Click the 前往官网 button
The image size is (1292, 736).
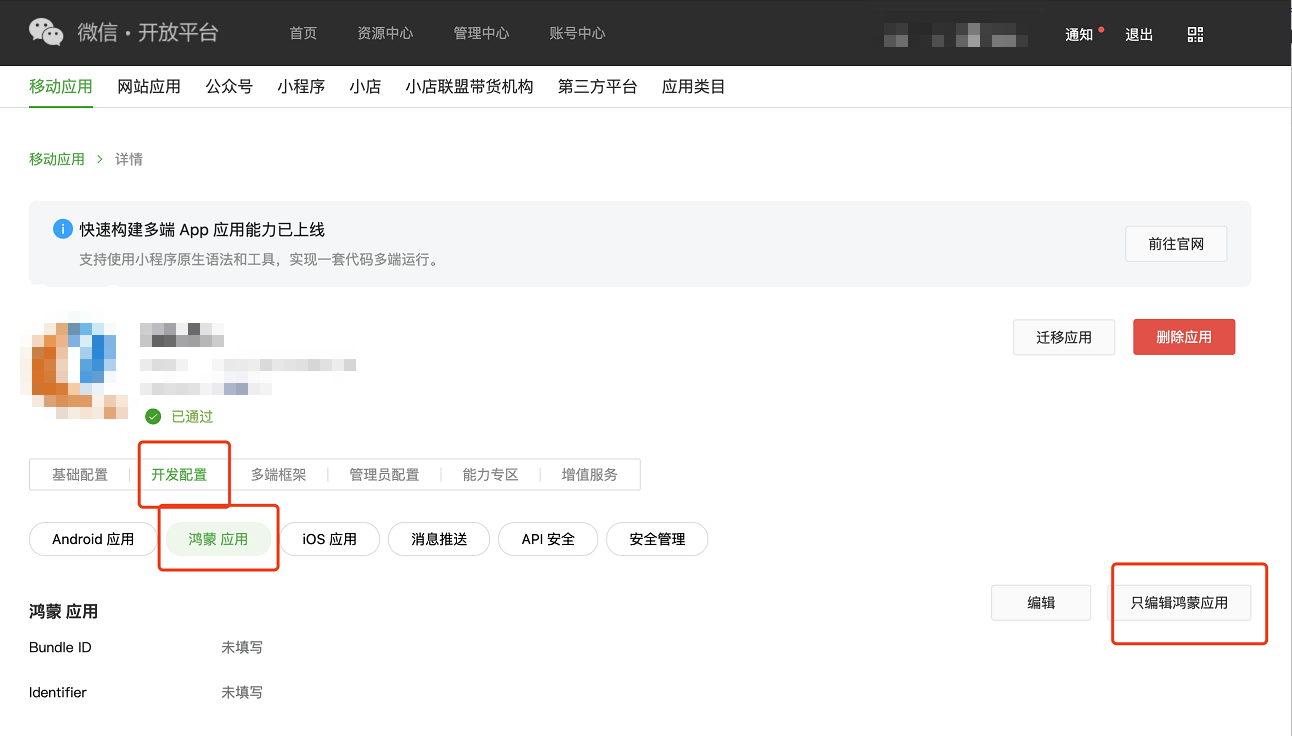(1176, 244)
